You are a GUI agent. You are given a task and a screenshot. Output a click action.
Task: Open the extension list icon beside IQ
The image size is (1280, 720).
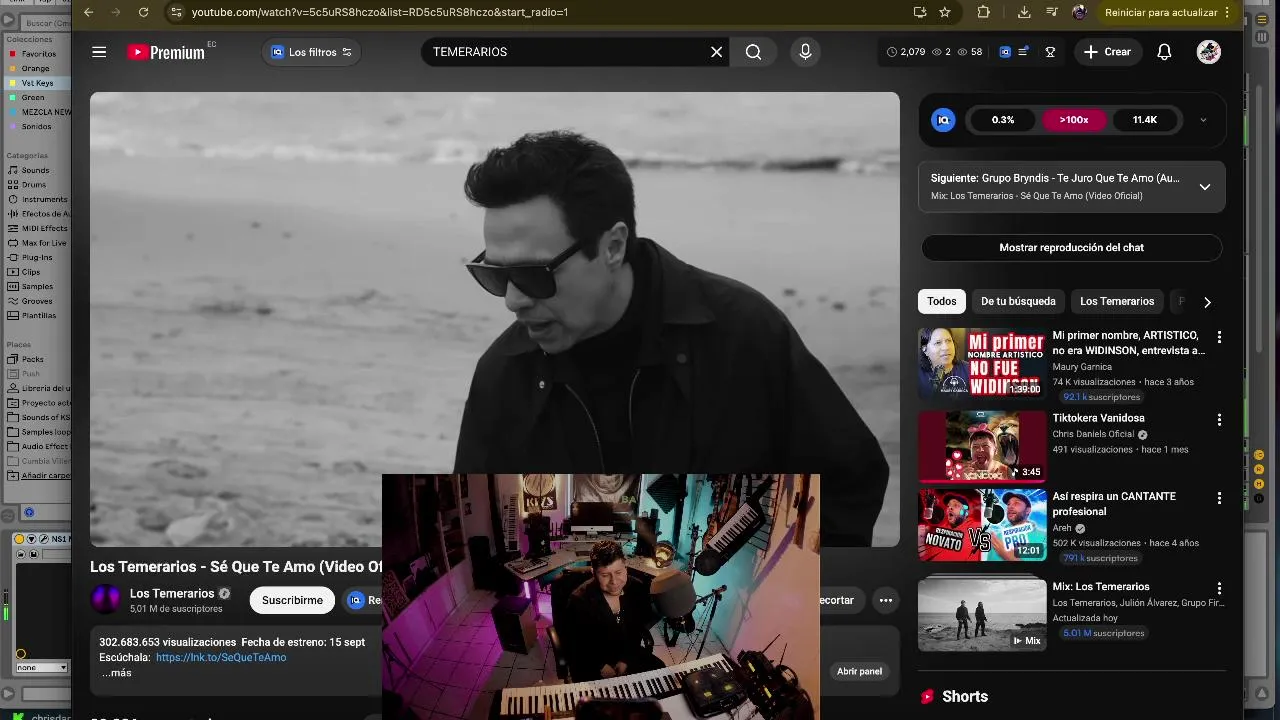(1024, 52)
